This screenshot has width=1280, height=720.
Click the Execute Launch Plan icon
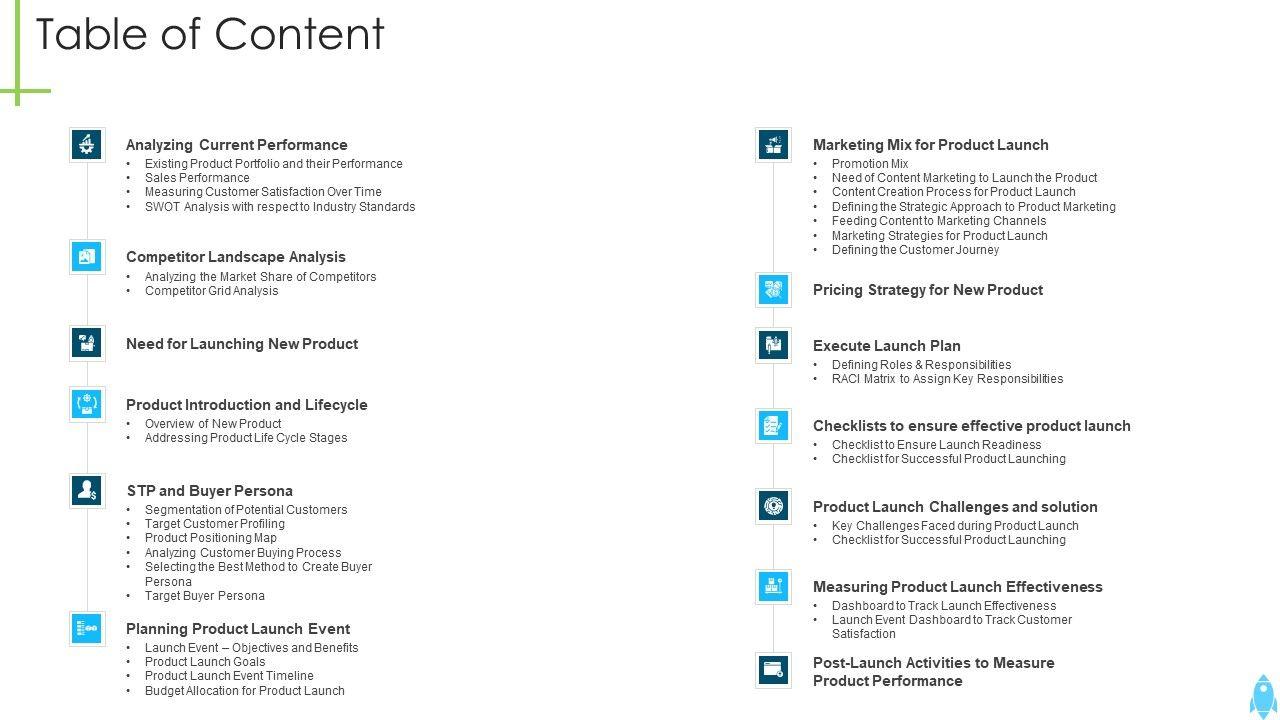(x=773, y=345)
